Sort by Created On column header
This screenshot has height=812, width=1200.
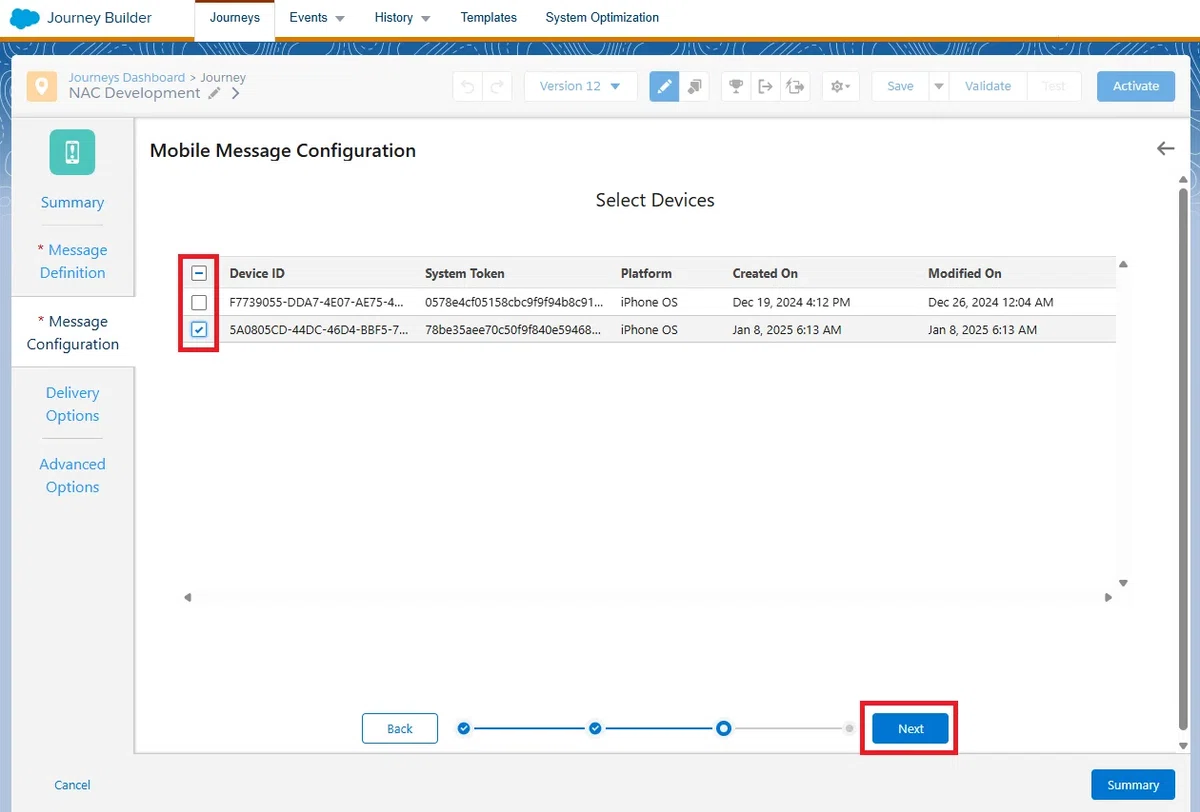[765, 273]
